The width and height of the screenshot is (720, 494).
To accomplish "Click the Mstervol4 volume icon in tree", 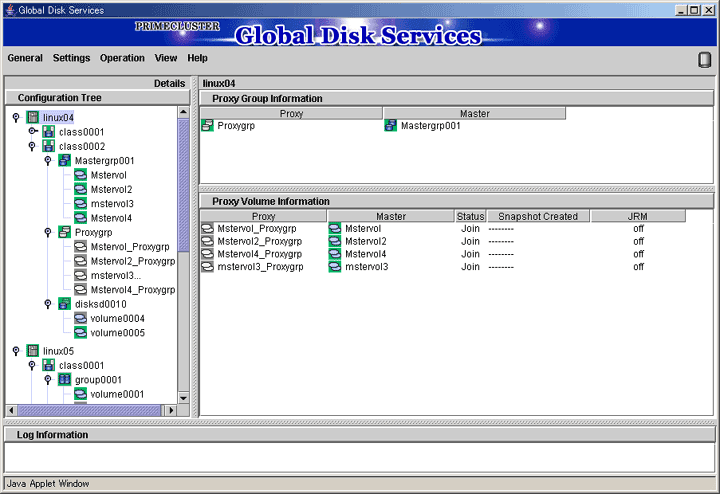I will point(80,218).
